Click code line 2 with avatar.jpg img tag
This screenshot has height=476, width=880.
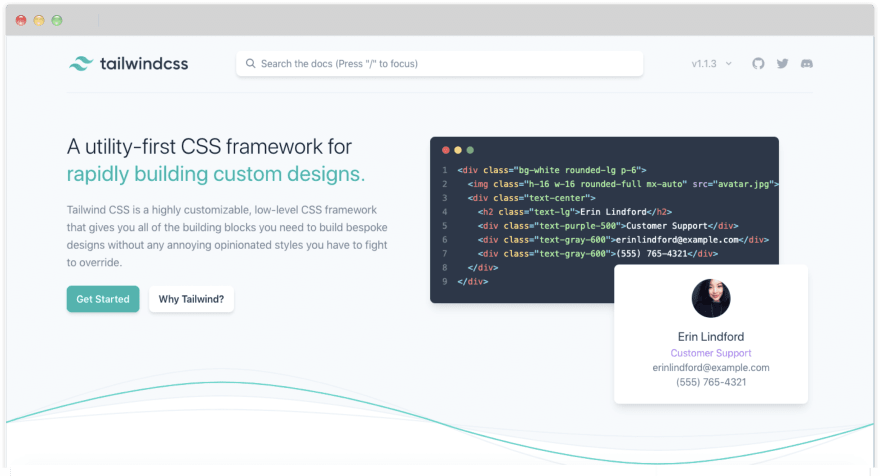click(623, 184)
